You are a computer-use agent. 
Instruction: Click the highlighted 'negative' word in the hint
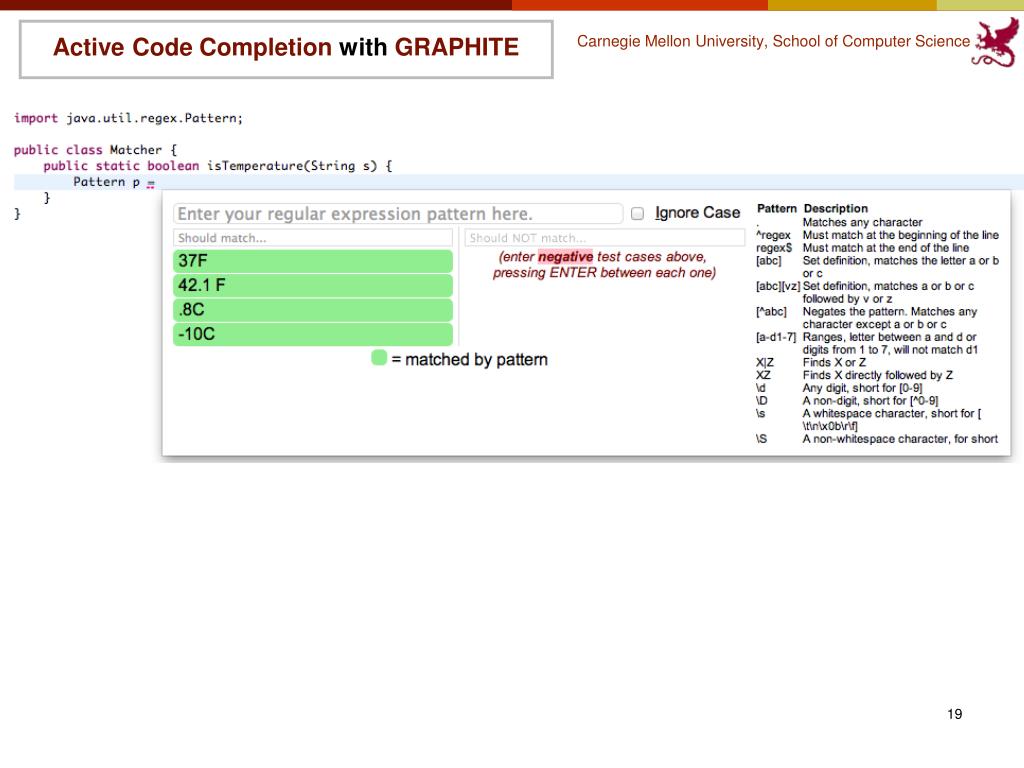pyautogui.click(x=566, y=257)
